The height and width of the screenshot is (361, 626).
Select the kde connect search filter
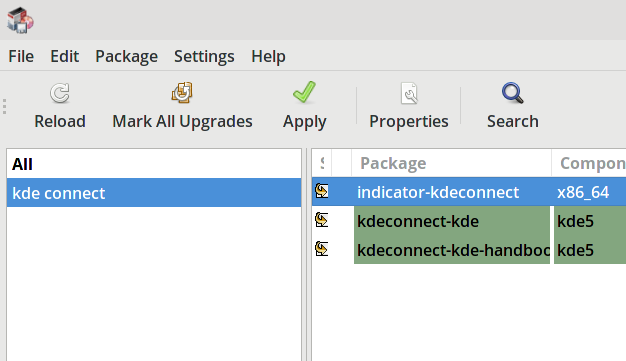[154, 192]
